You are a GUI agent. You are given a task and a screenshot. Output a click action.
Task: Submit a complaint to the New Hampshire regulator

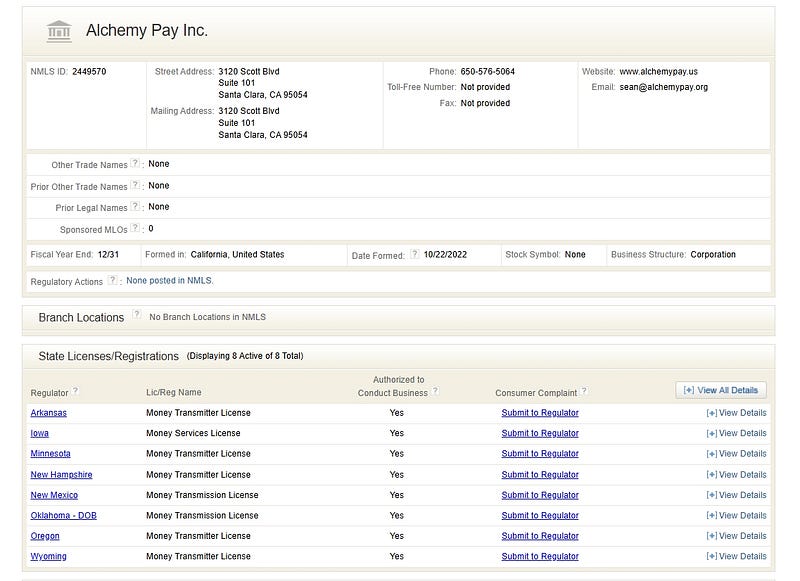[x=540, y=474]
